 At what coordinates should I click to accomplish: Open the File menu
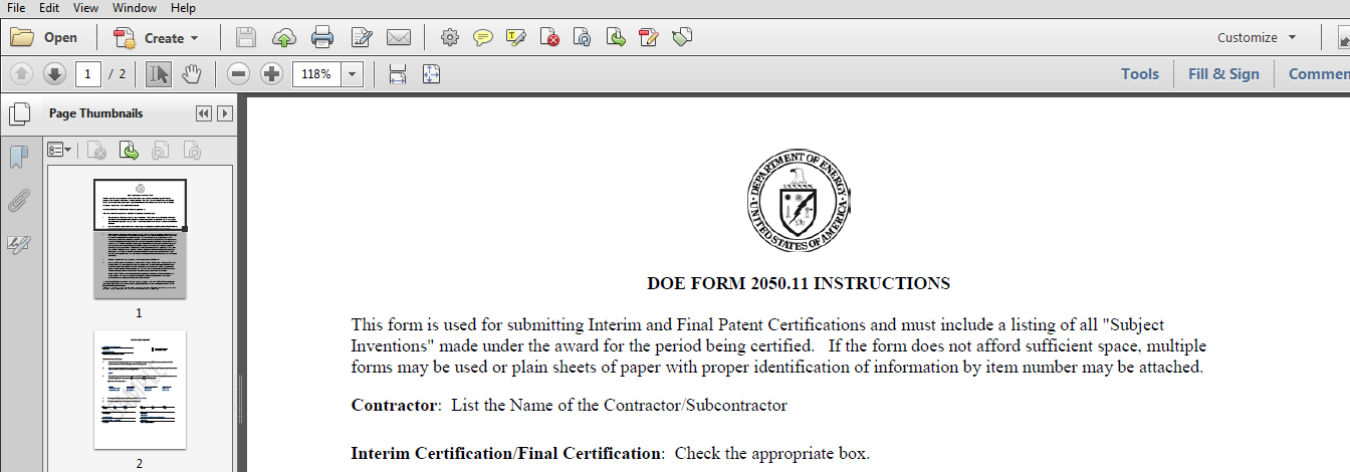(16, 8)
